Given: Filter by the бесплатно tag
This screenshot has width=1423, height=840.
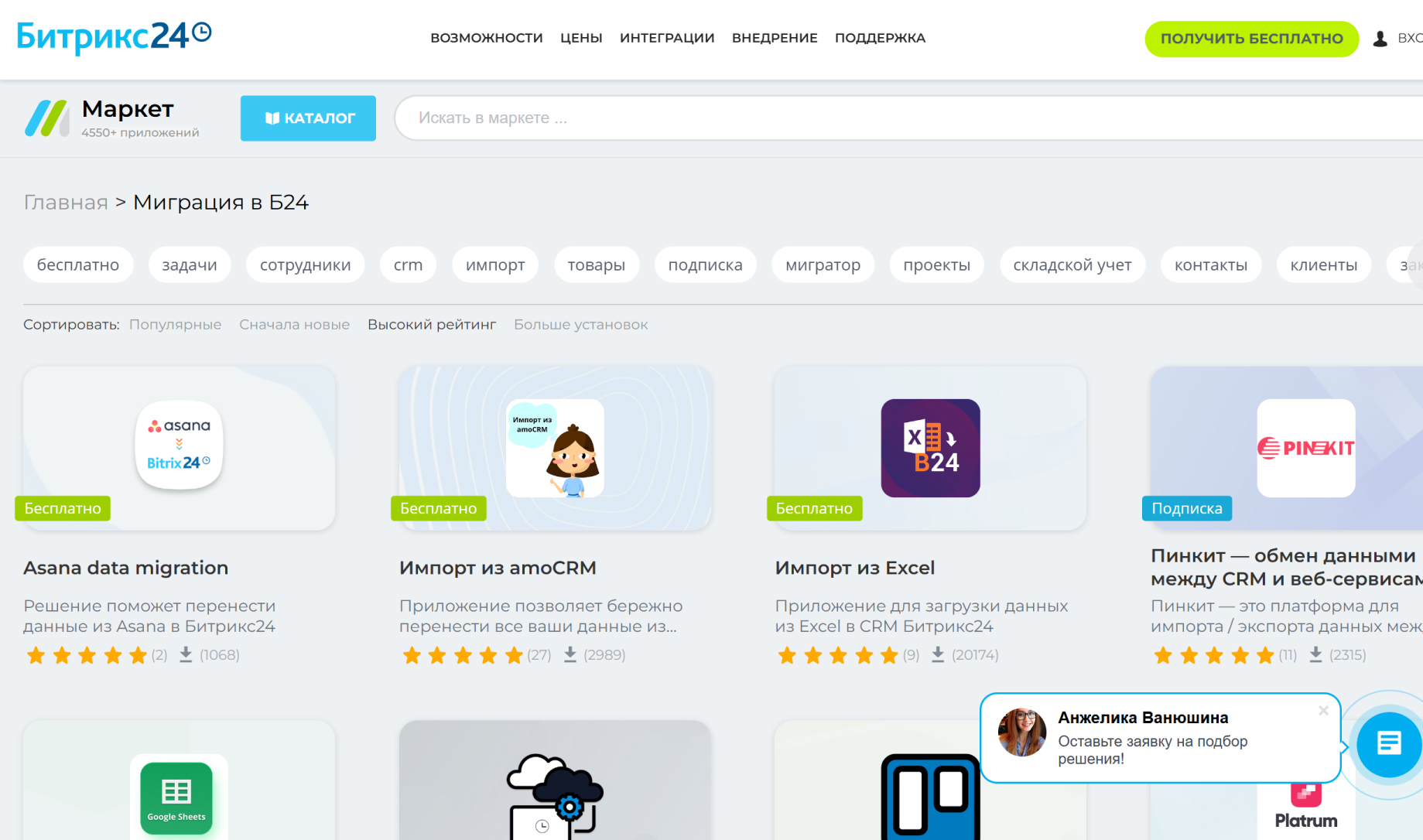Looking at the screenshot, I should click(78, 265).
